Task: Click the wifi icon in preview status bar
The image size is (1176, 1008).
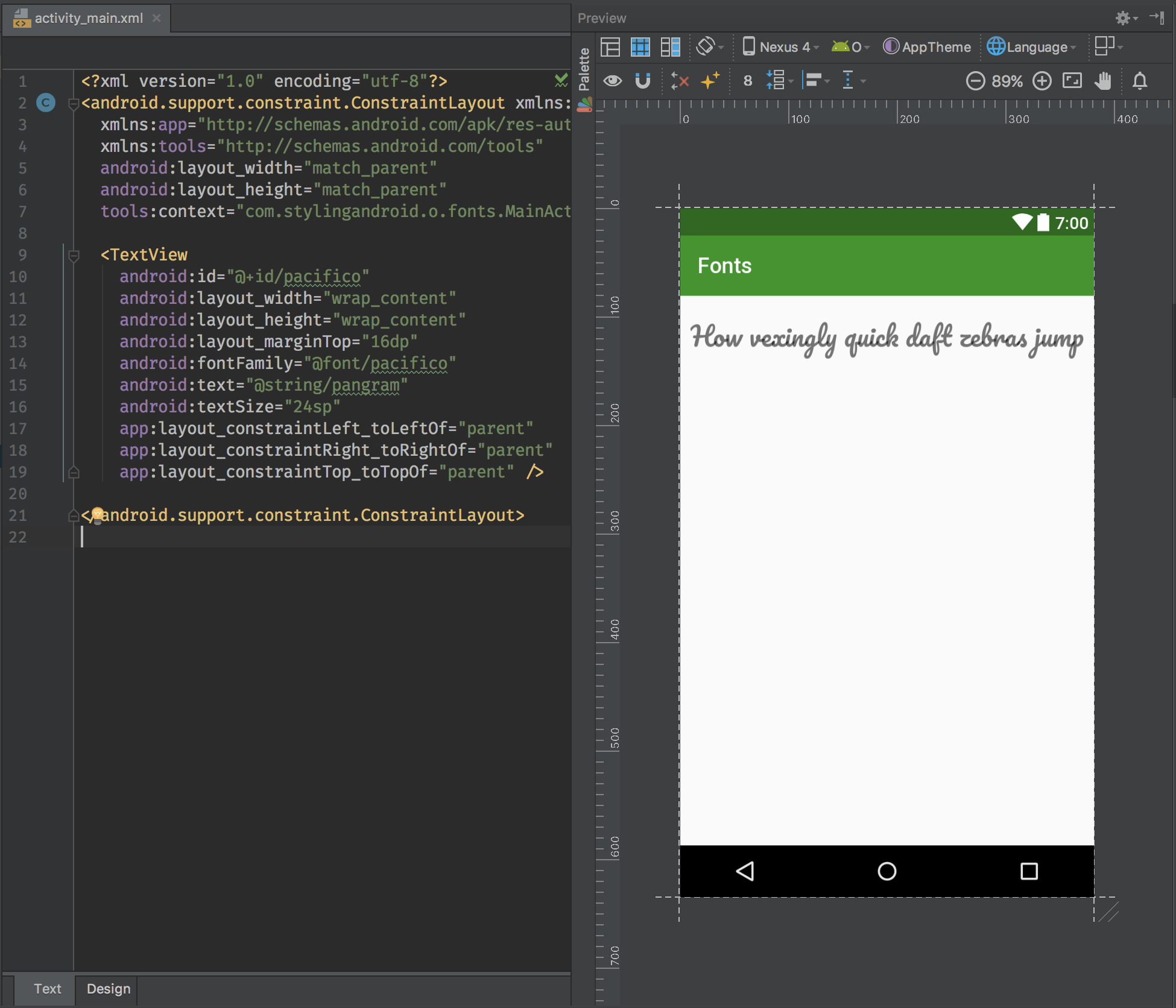Action: click(1022, 222)
